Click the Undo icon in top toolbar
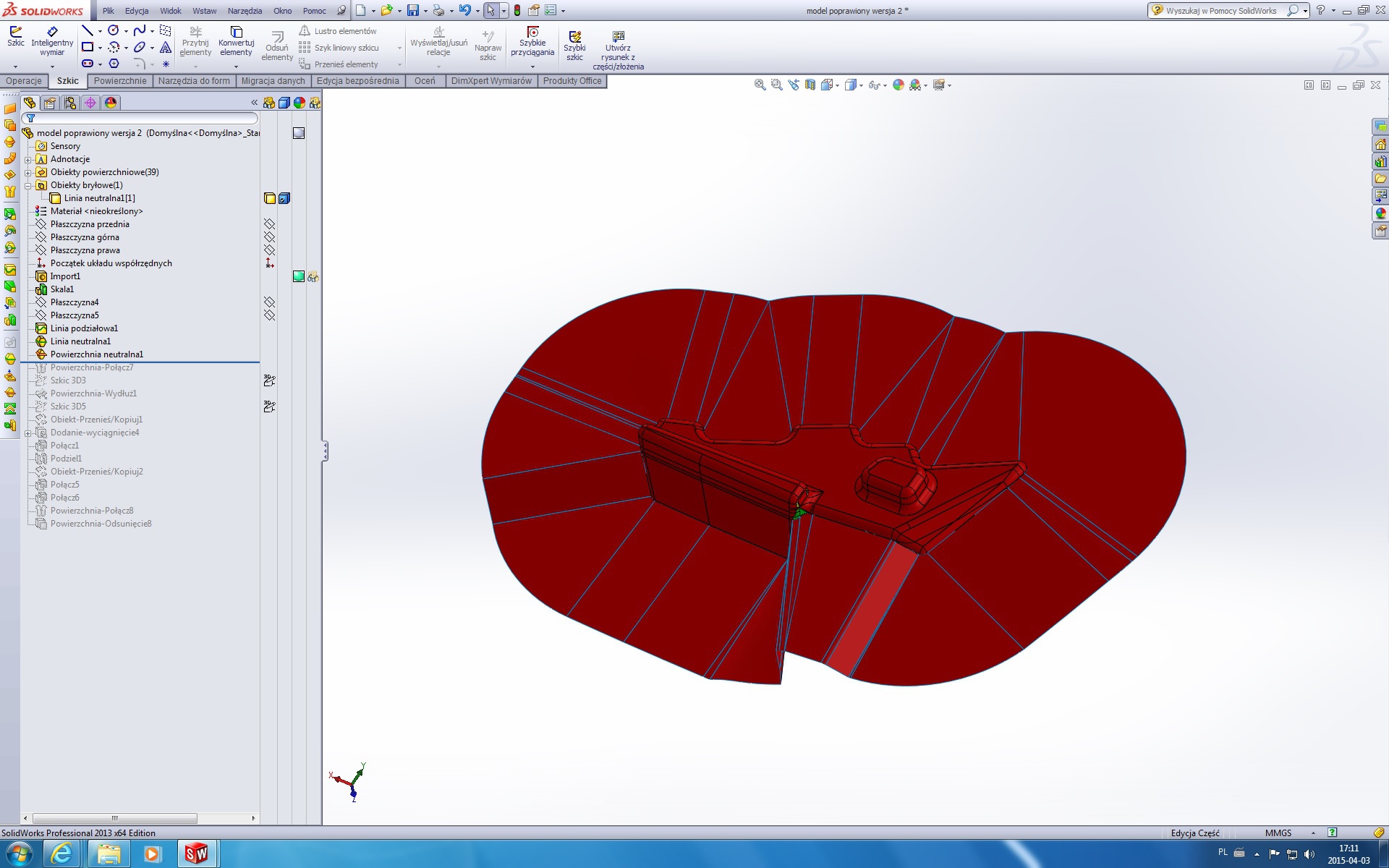The width and height of the screenshot is (1389, 868). click(x=464, y=10)
